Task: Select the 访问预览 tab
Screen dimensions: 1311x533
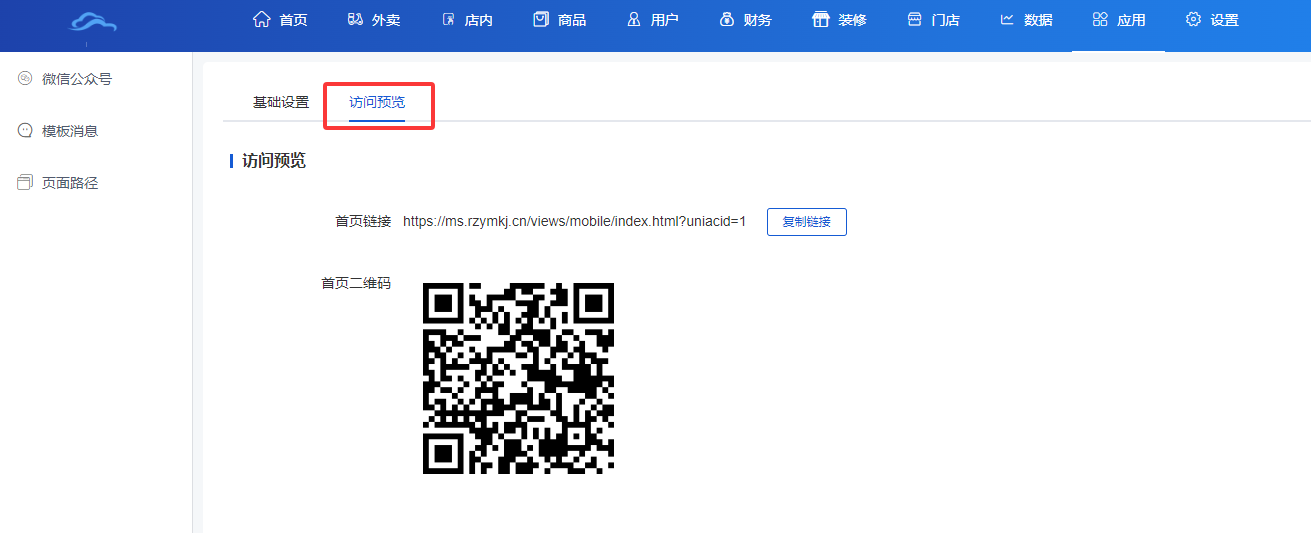Action: pyautogui.click(x=377, y=102)
